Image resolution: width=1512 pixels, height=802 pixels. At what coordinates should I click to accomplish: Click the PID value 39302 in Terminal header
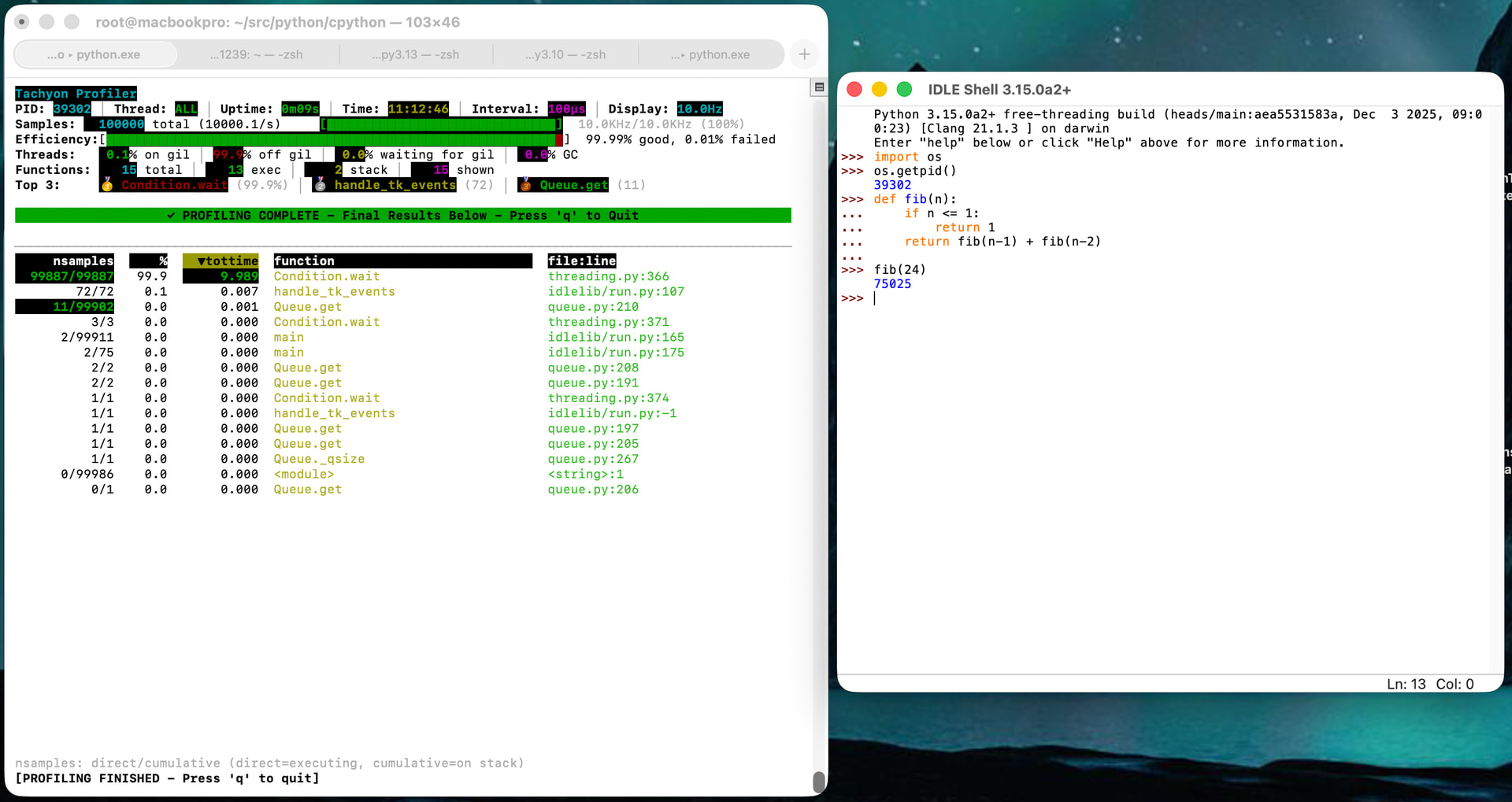pos(72,109)
